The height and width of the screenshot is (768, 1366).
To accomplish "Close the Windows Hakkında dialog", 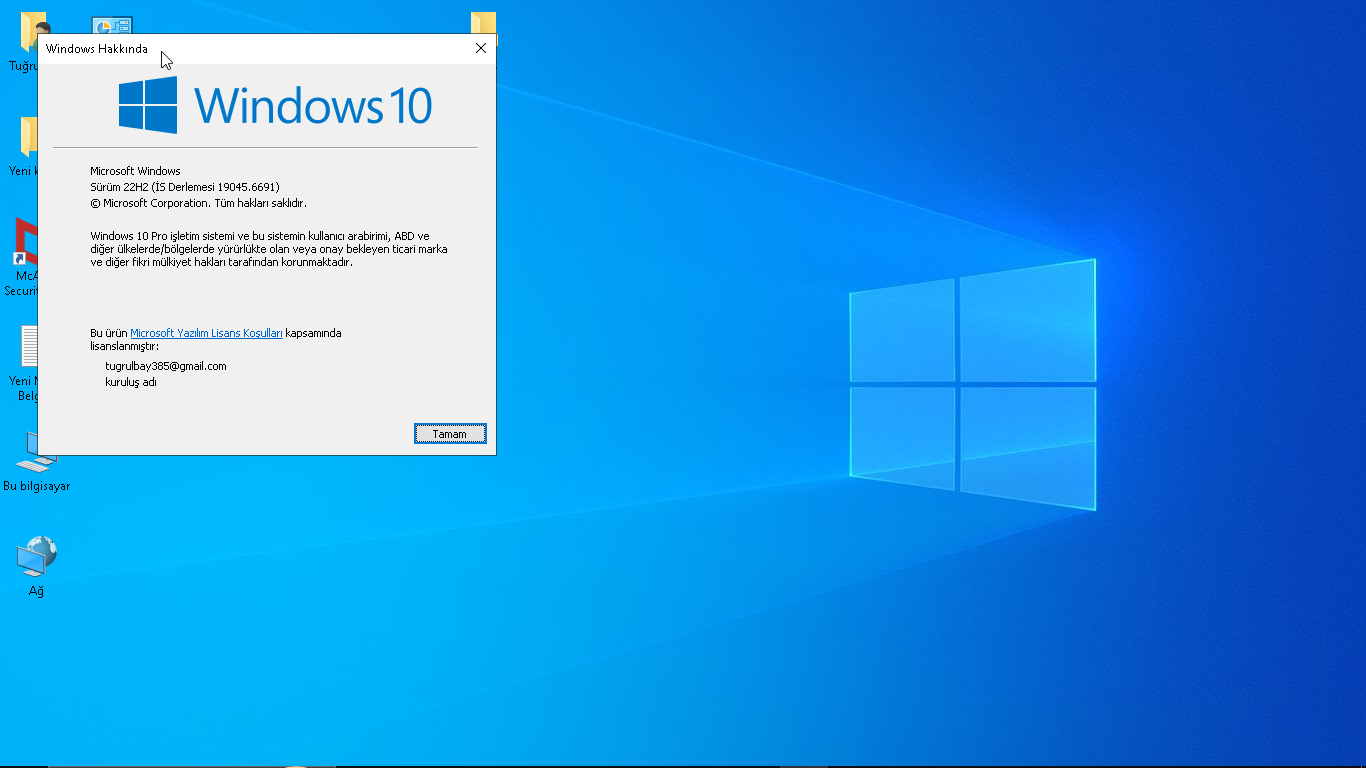I will (480, 48).
